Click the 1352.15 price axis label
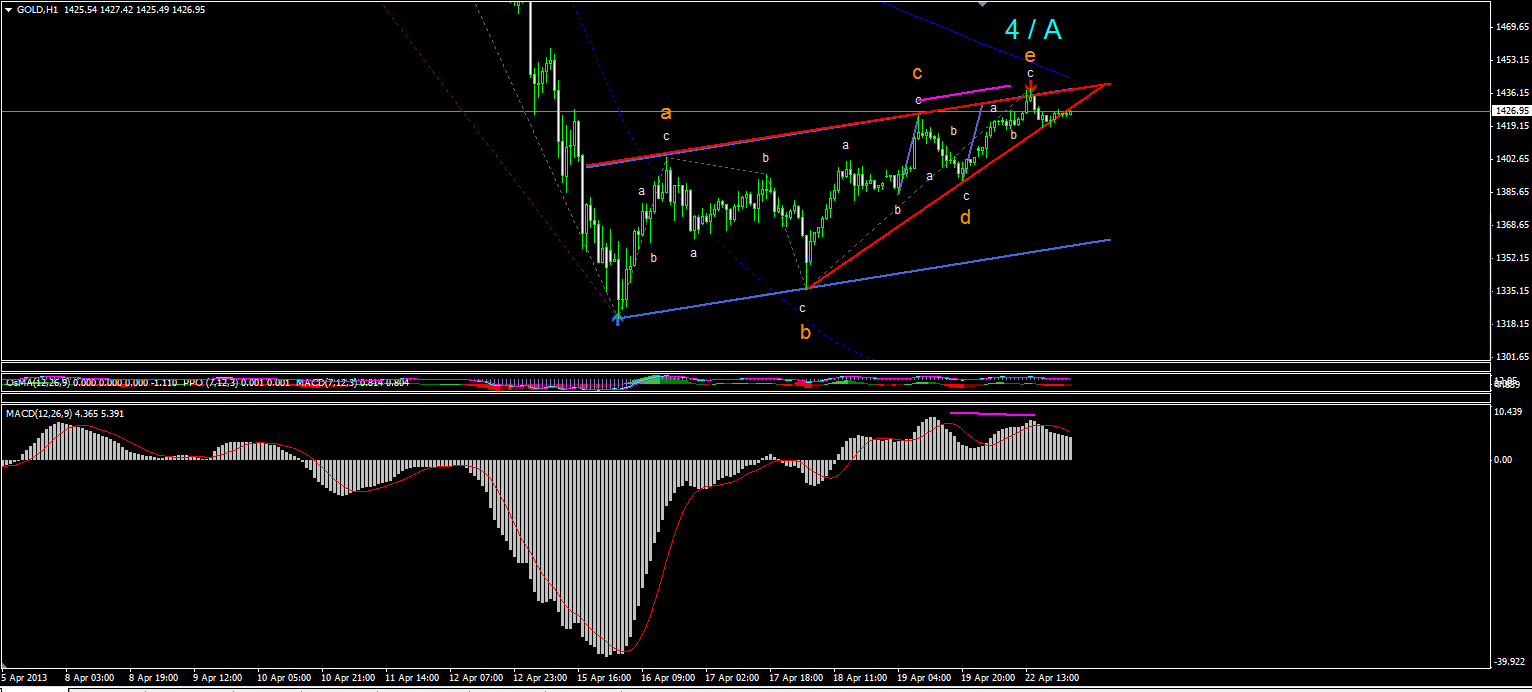This screenshot has width=1532, height=692. pyautogui.click(x=1511, y=258)
